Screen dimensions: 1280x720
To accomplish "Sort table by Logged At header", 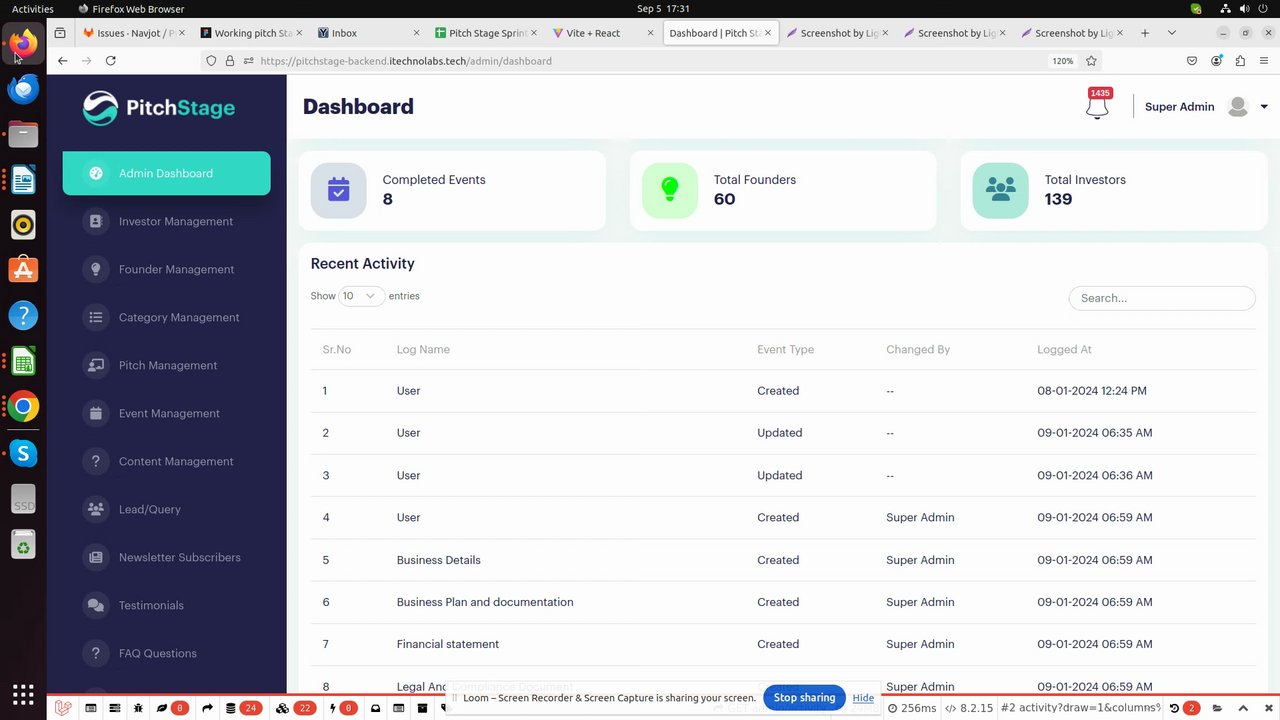I will pyautogui.click(x=1064, y=350).
